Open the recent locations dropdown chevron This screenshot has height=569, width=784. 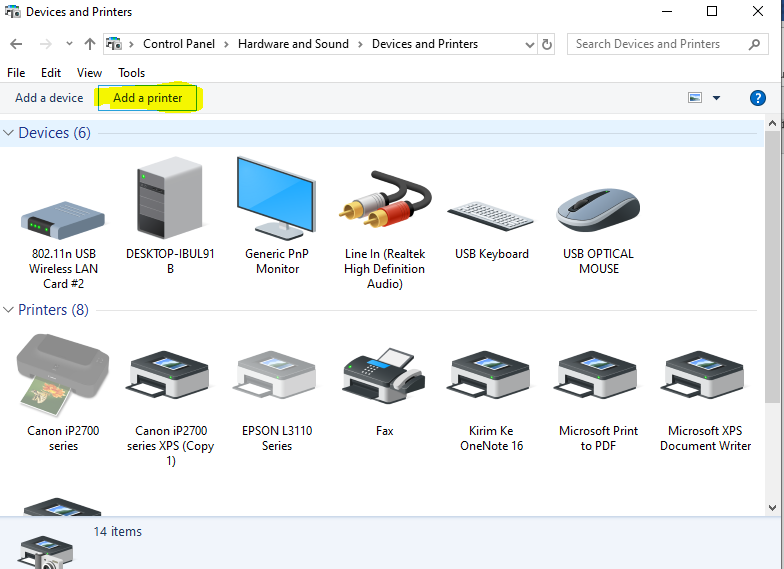70,44
